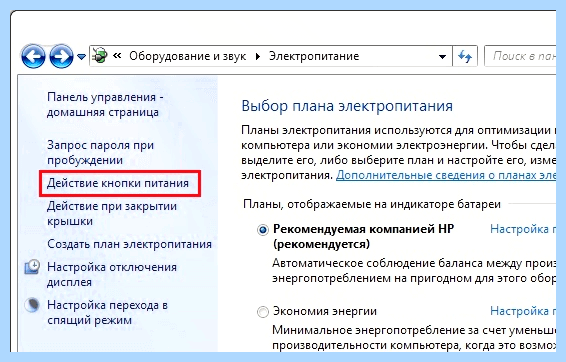
Task: Open the address bar history dropdown
Action: coord(442,57)
